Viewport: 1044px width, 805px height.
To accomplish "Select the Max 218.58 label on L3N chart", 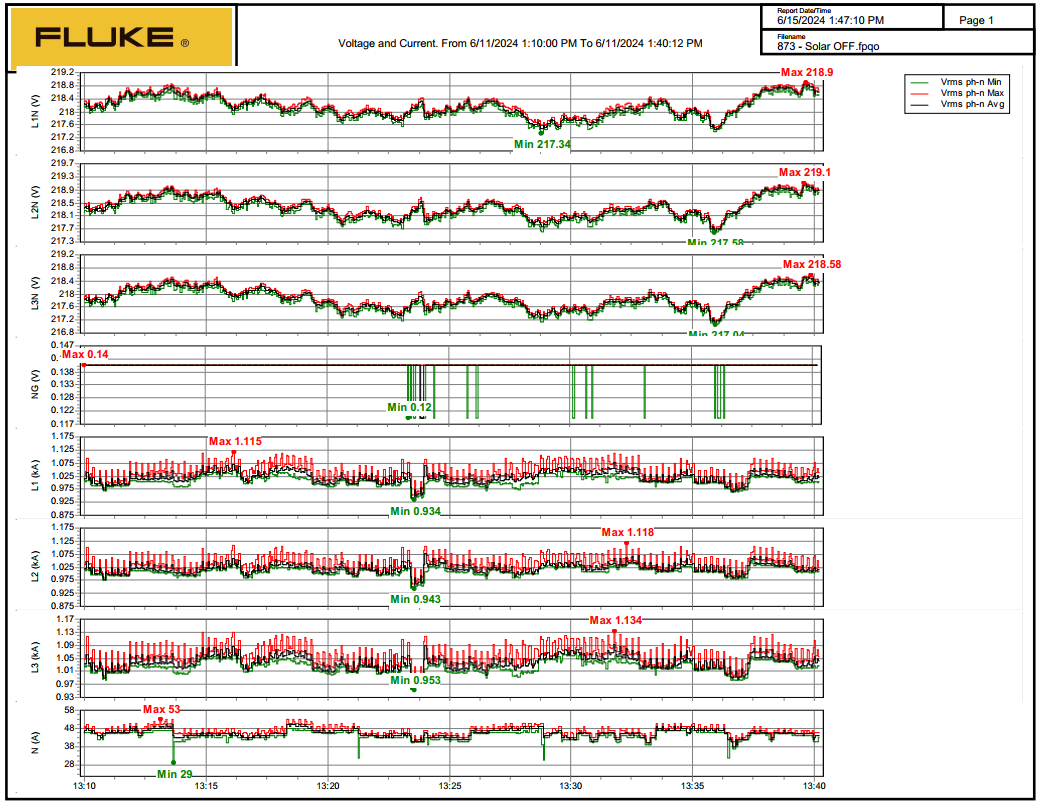I will (811, 264).
